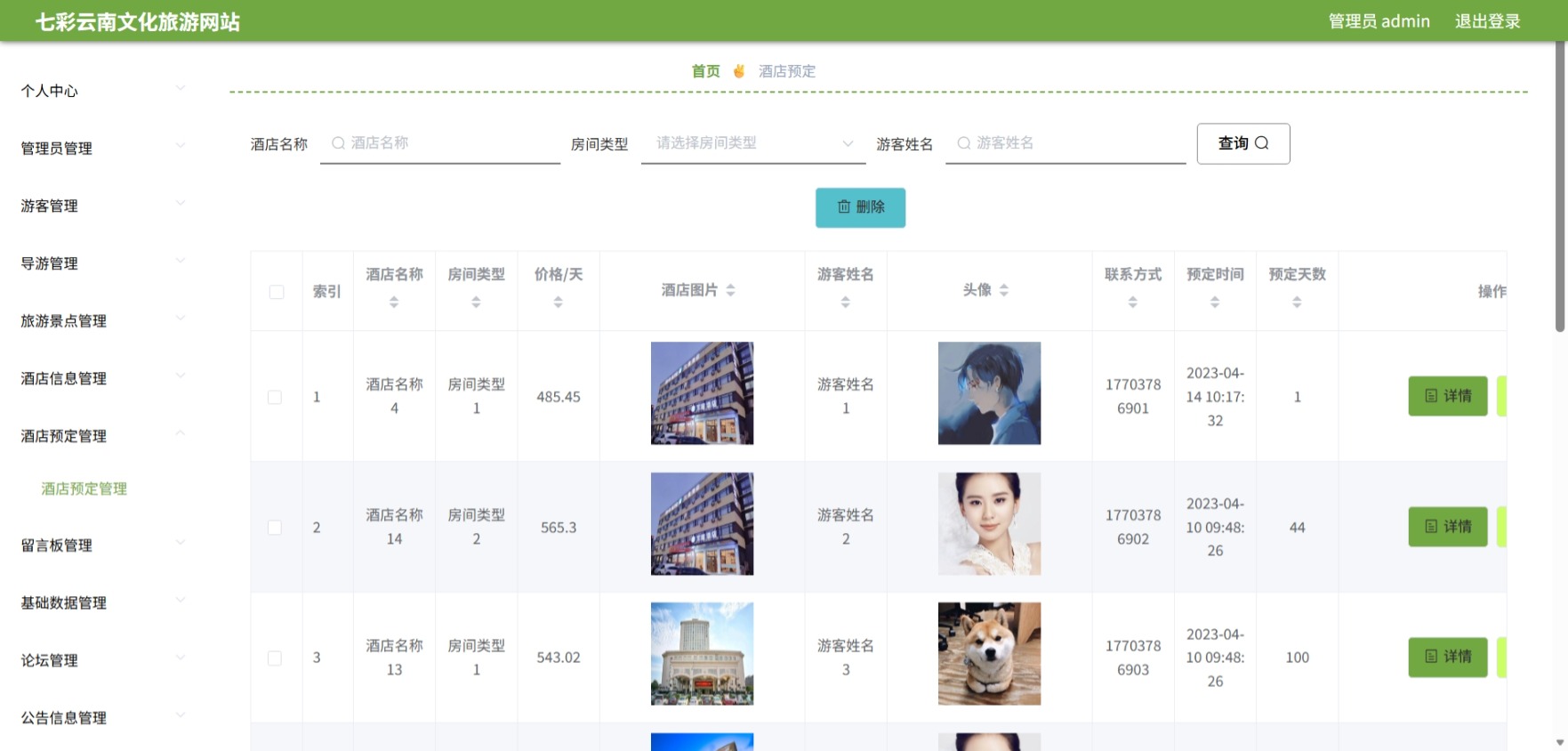The height and width of the screenshot is (751, 1568).
Task: Expand 基础数据管理 sidebar menu
Action: [x=103, y=602]
